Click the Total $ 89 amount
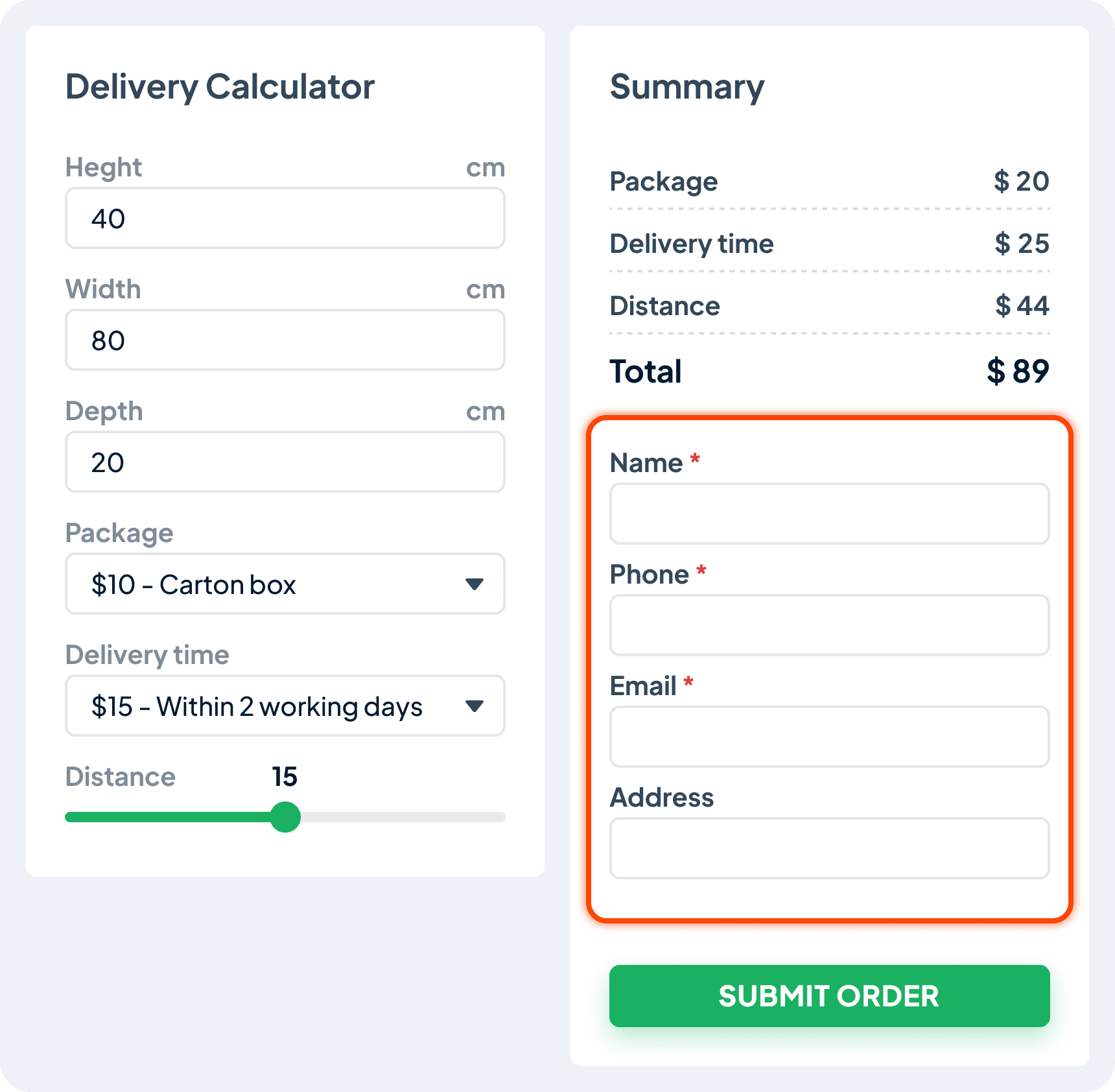This screenshot has height=1092, width=1115. click(x=1018, y=372)
